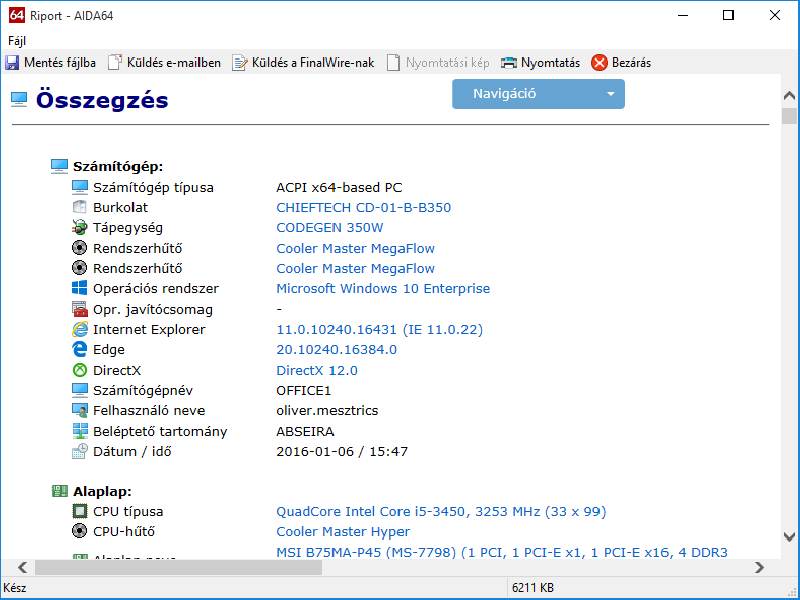
Task: Click the Felhasználó neve user icon
Action: click(x=80, y=410)
